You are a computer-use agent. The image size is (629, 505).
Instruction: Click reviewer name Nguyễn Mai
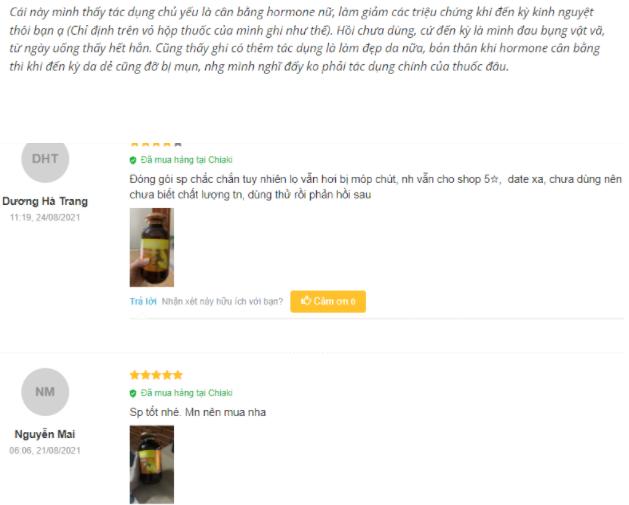coord(45,434)
